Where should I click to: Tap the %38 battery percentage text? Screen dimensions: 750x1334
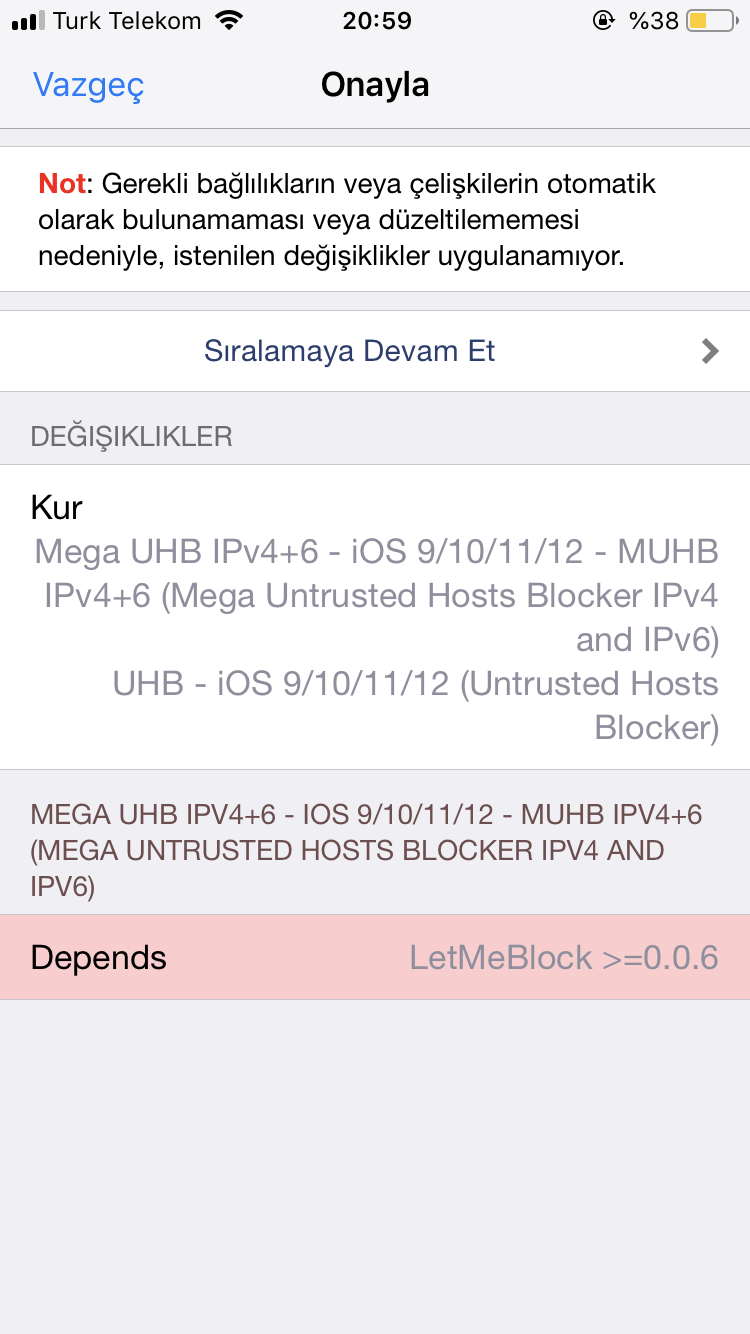pos(654,20)
